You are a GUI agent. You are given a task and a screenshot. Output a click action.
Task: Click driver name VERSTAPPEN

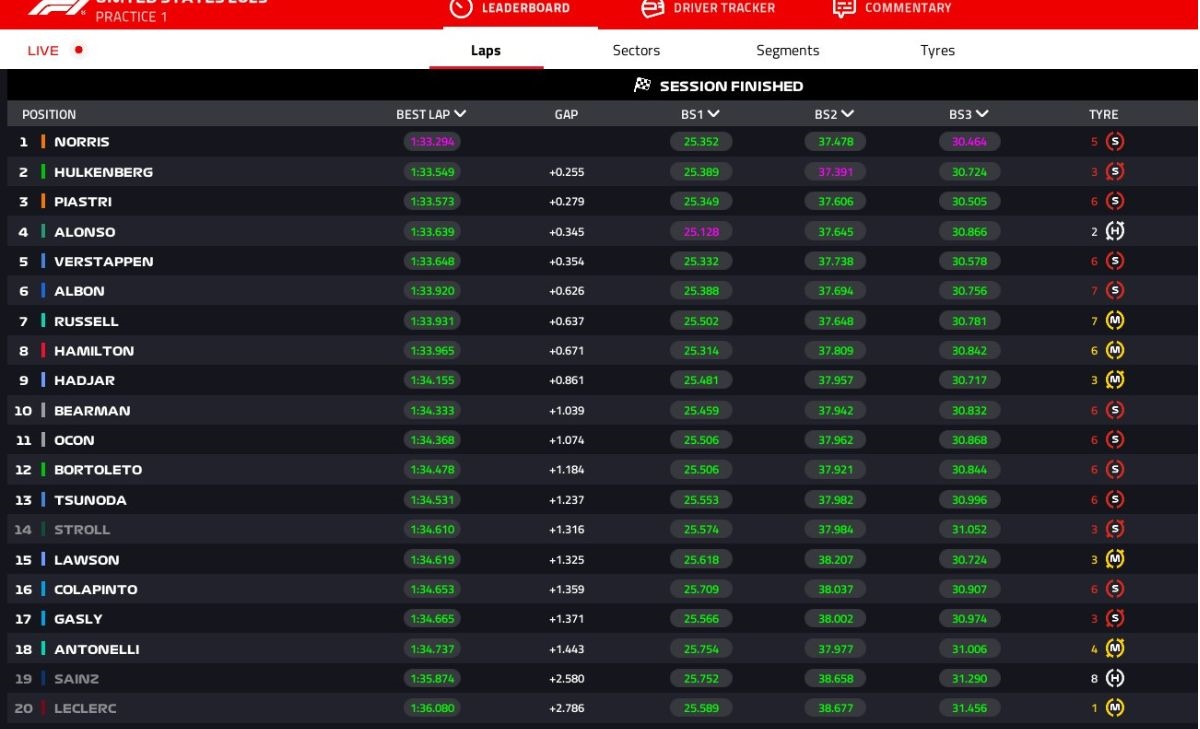(x=103, y=262)
